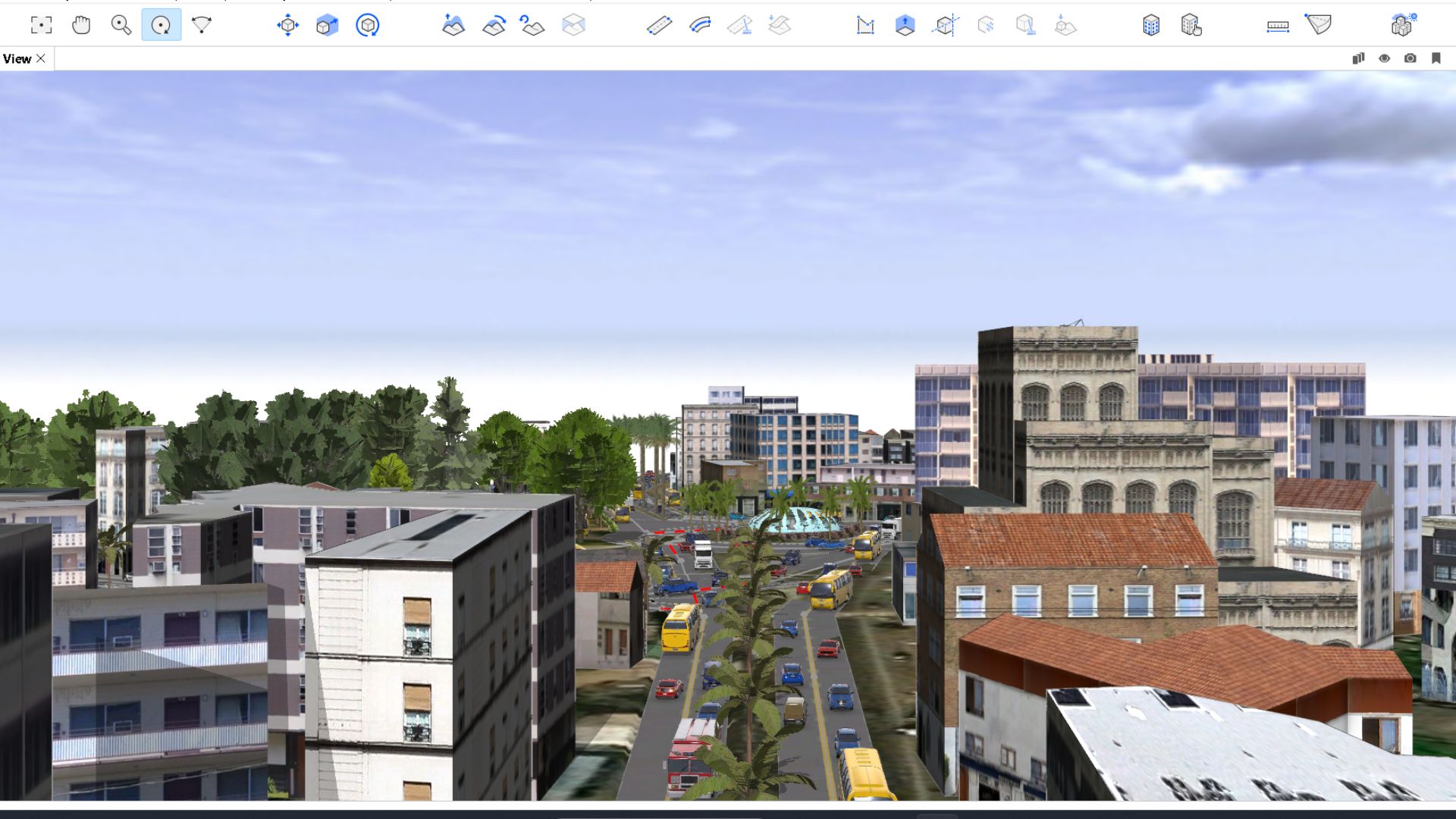Select the shape split cut-plane tool
The height and width of the screenshot is (819, 1456).
[945, 25]
